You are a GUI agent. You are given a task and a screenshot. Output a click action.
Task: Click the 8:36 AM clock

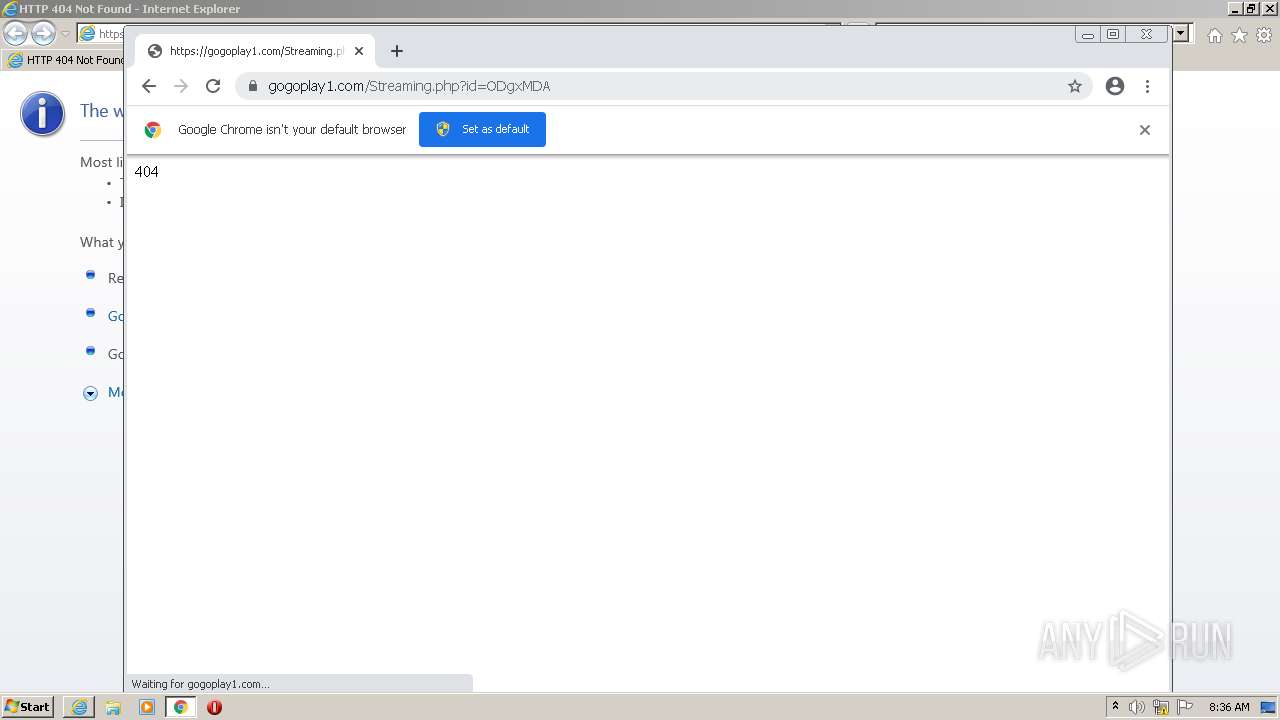tap(1229, 707)
